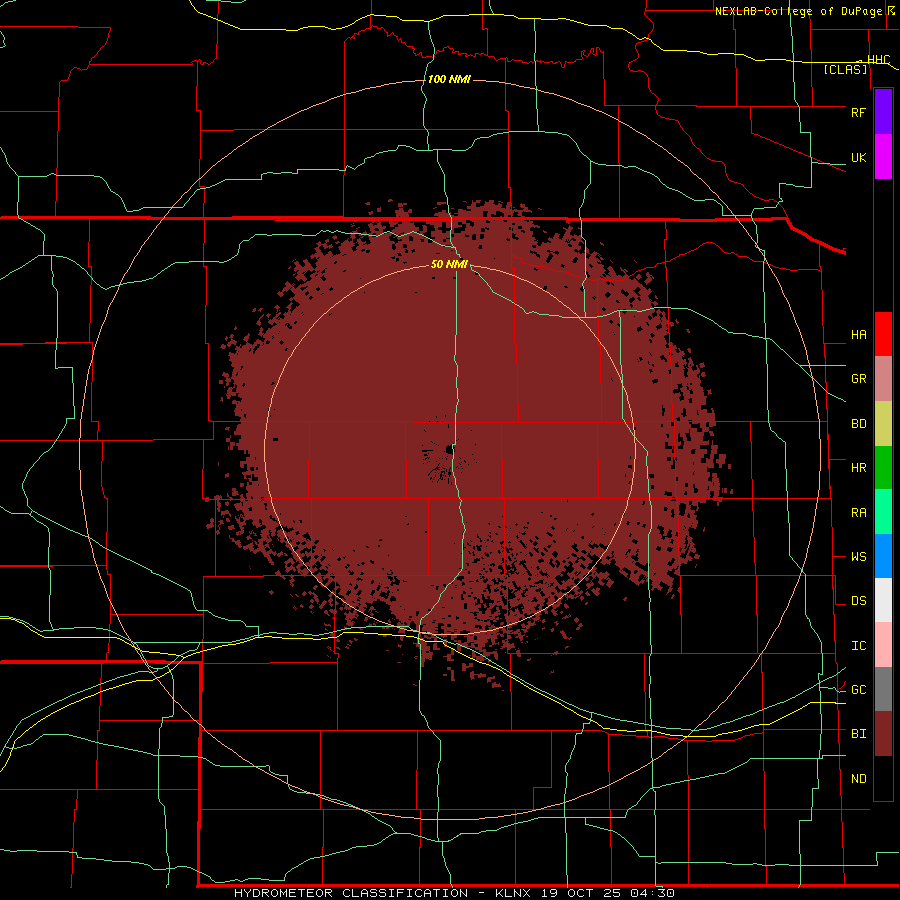Click the 50 NMI range ring label
The height and width of the screenshot is (900, 900).
click(x=449, y=264)
